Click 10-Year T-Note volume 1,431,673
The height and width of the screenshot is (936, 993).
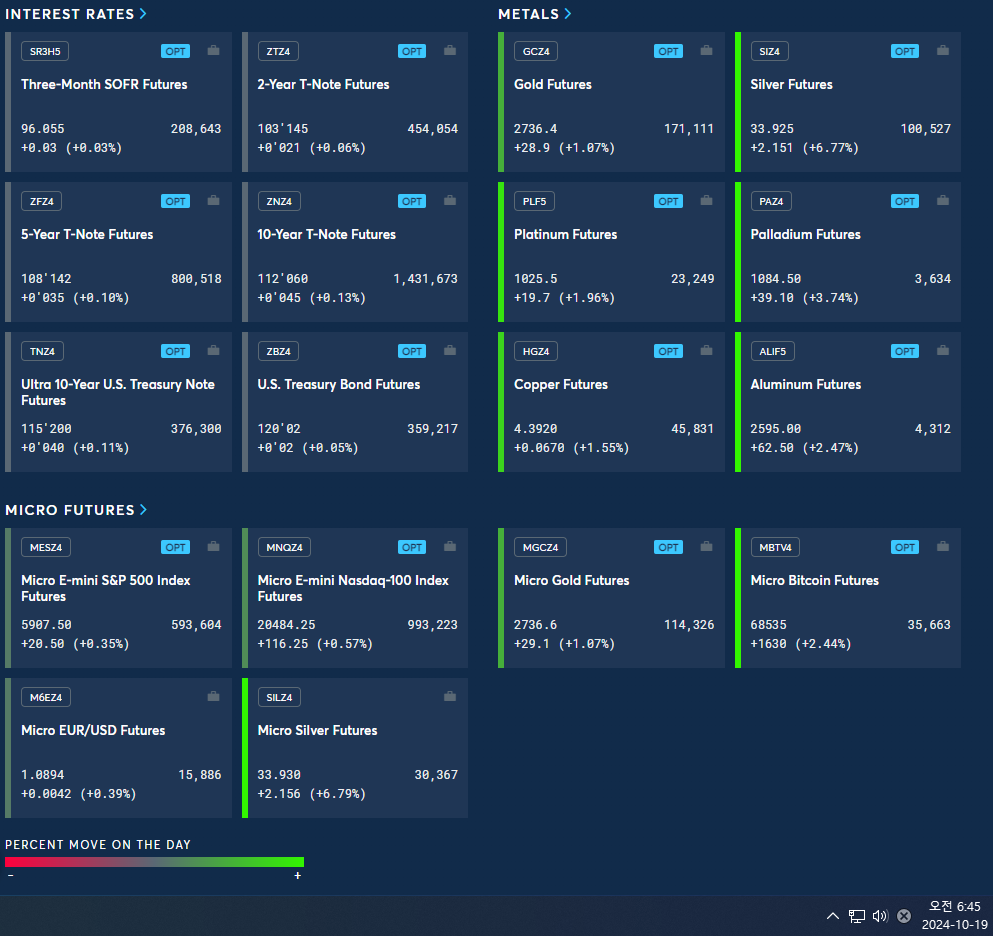(x=426, y=279)
